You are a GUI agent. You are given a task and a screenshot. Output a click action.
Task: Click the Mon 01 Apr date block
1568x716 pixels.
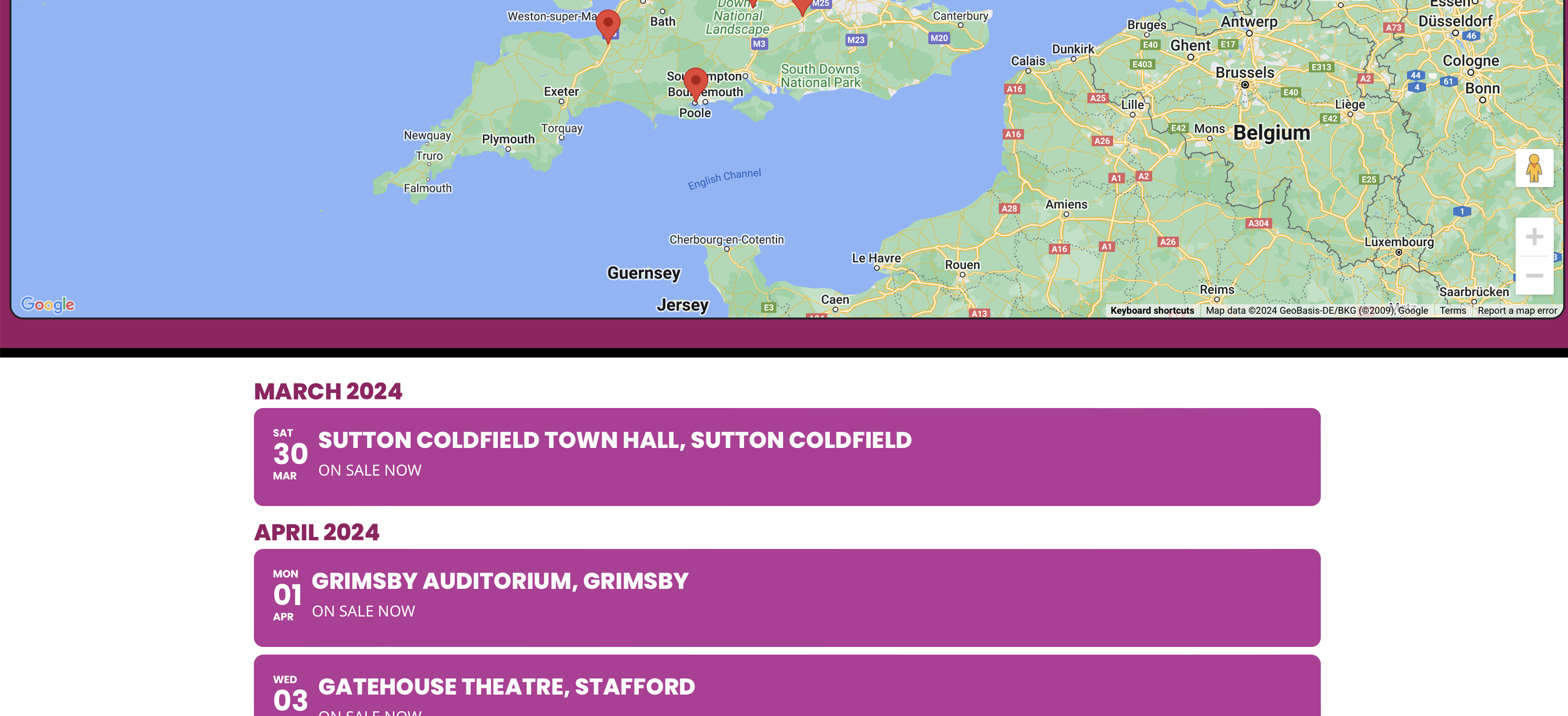coord(287,595)
